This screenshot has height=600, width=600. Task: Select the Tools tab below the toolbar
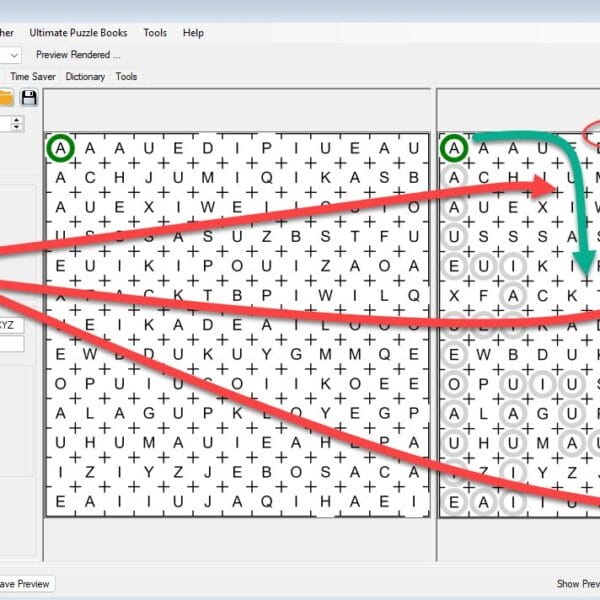pos(126,76)
